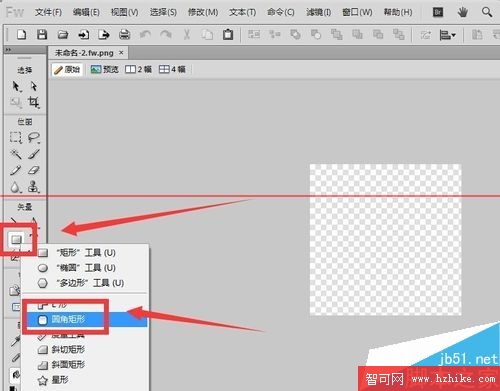Image resolution: width=500 pixels, height=391 pixels.
Task: Click the Copy icon
Action: [x=207, y=34]
